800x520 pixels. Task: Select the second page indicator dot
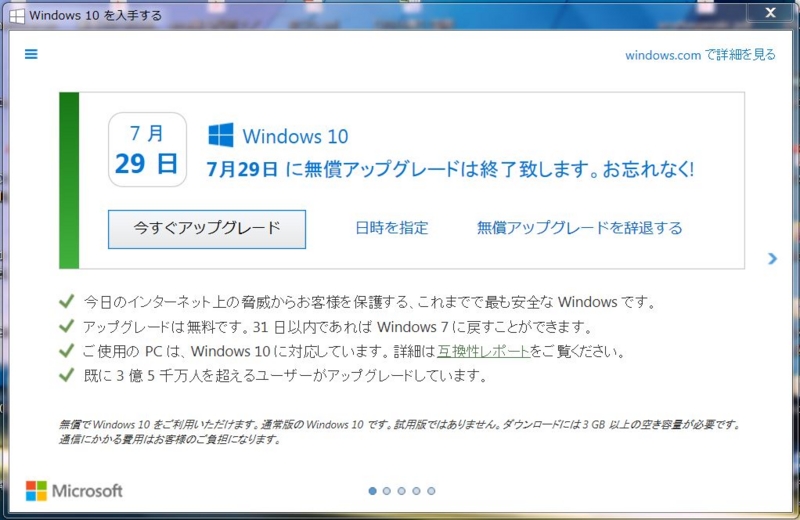coord(387,491)
